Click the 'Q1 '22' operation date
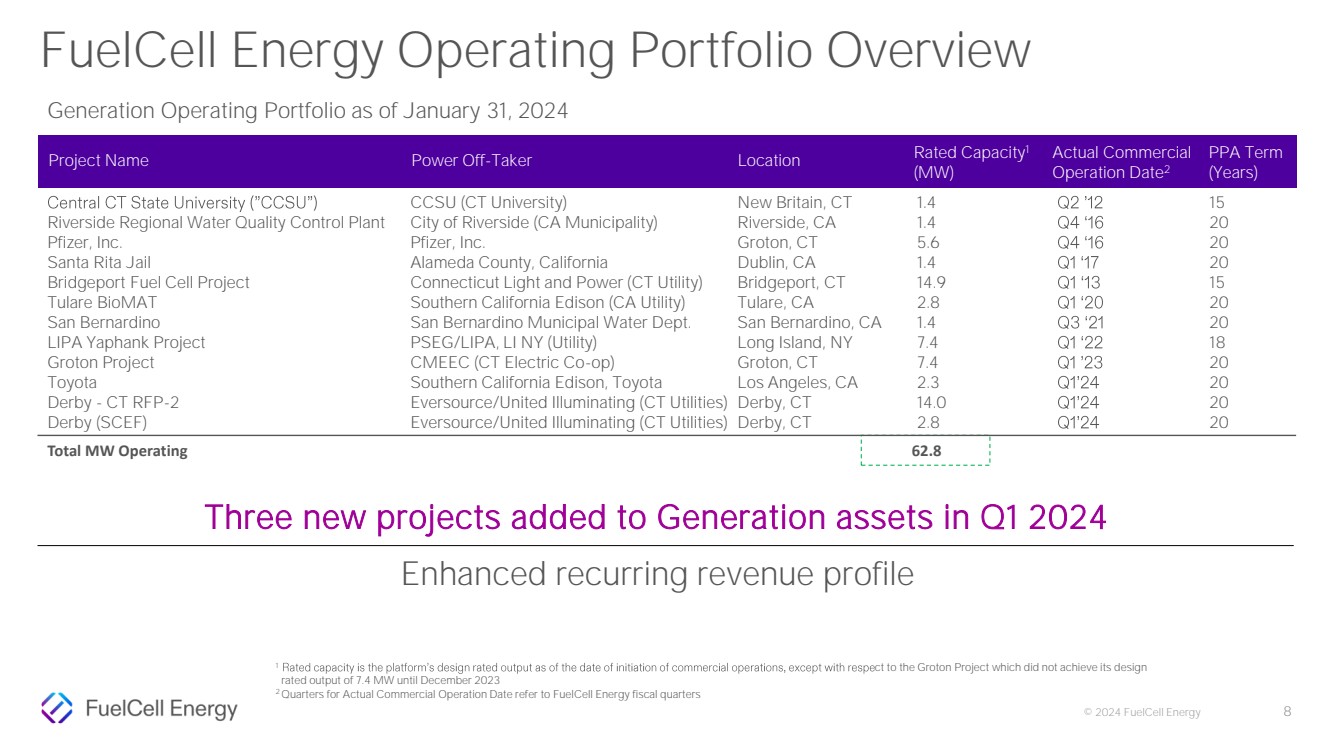This screenshot has width=1333, height=749. (x=1081, y=343)
